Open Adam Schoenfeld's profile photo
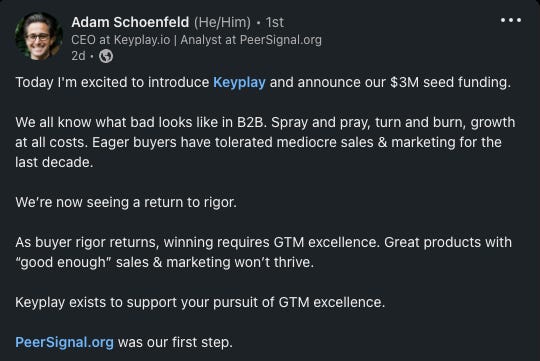This screenshot has height=361, width=540. pyautogui.click(x=39, y=37)
